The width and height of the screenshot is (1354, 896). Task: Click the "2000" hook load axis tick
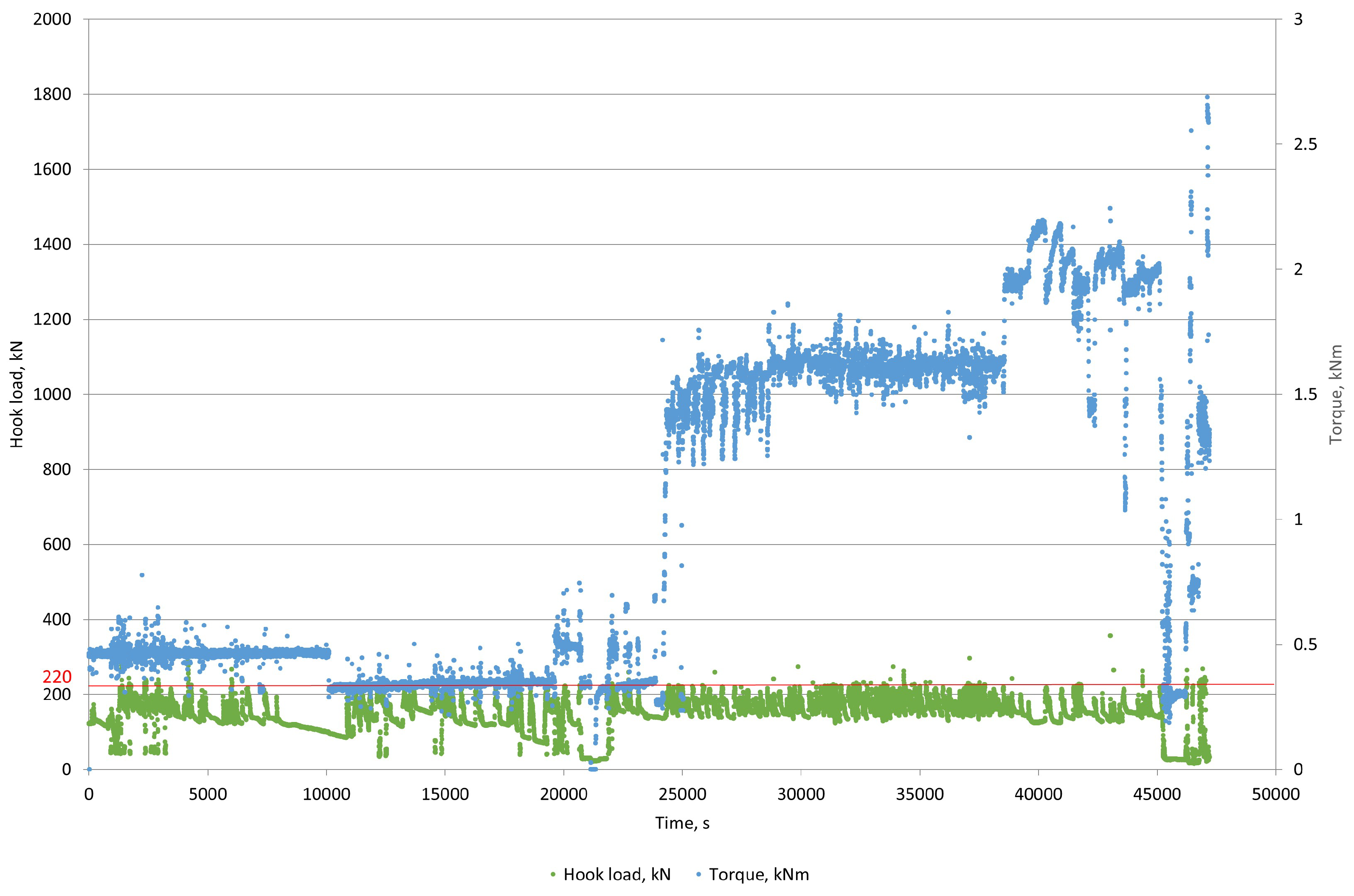click(x=52, y=19)
